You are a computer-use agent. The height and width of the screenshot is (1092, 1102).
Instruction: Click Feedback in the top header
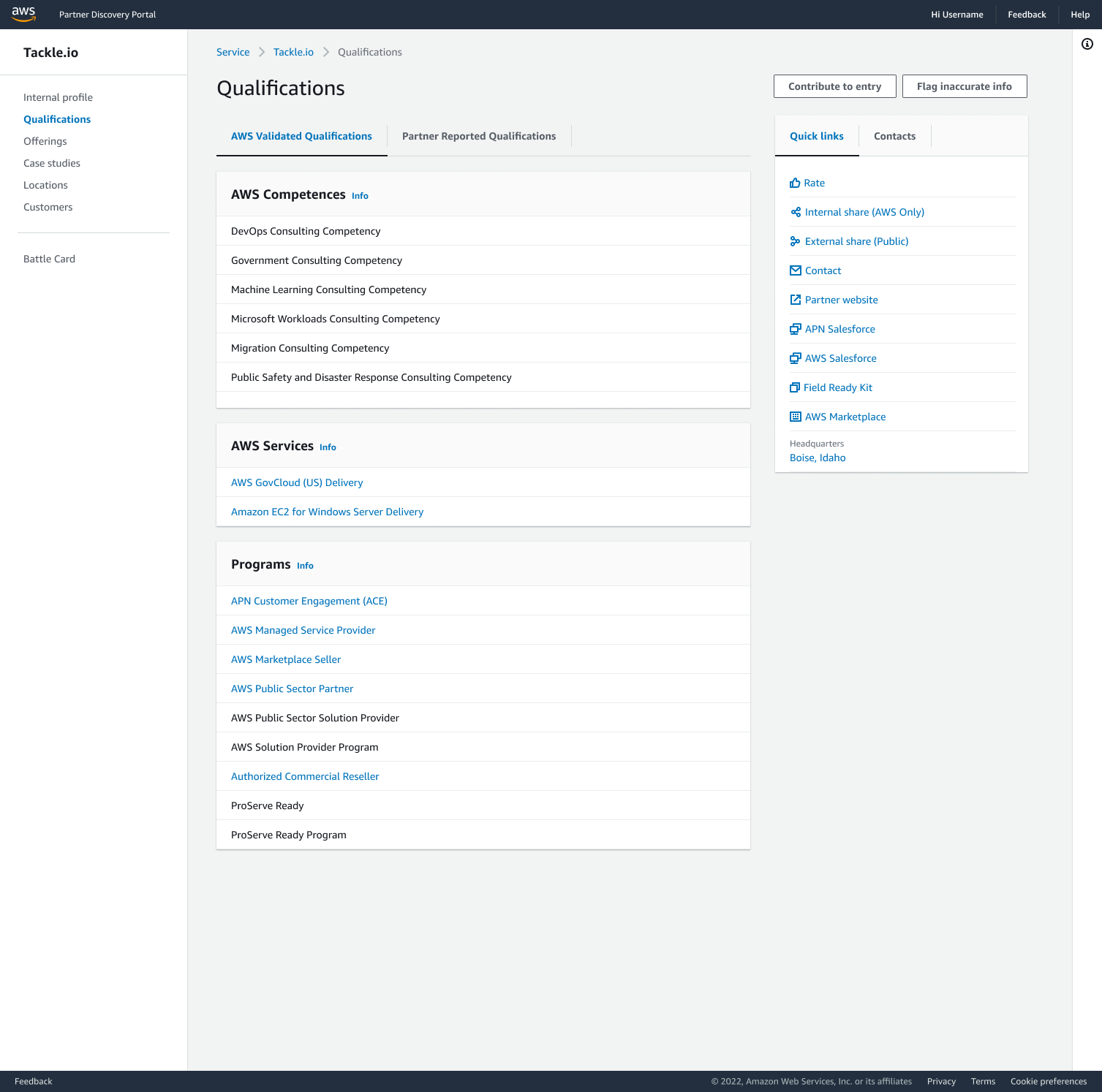(x=1027, y=15)
